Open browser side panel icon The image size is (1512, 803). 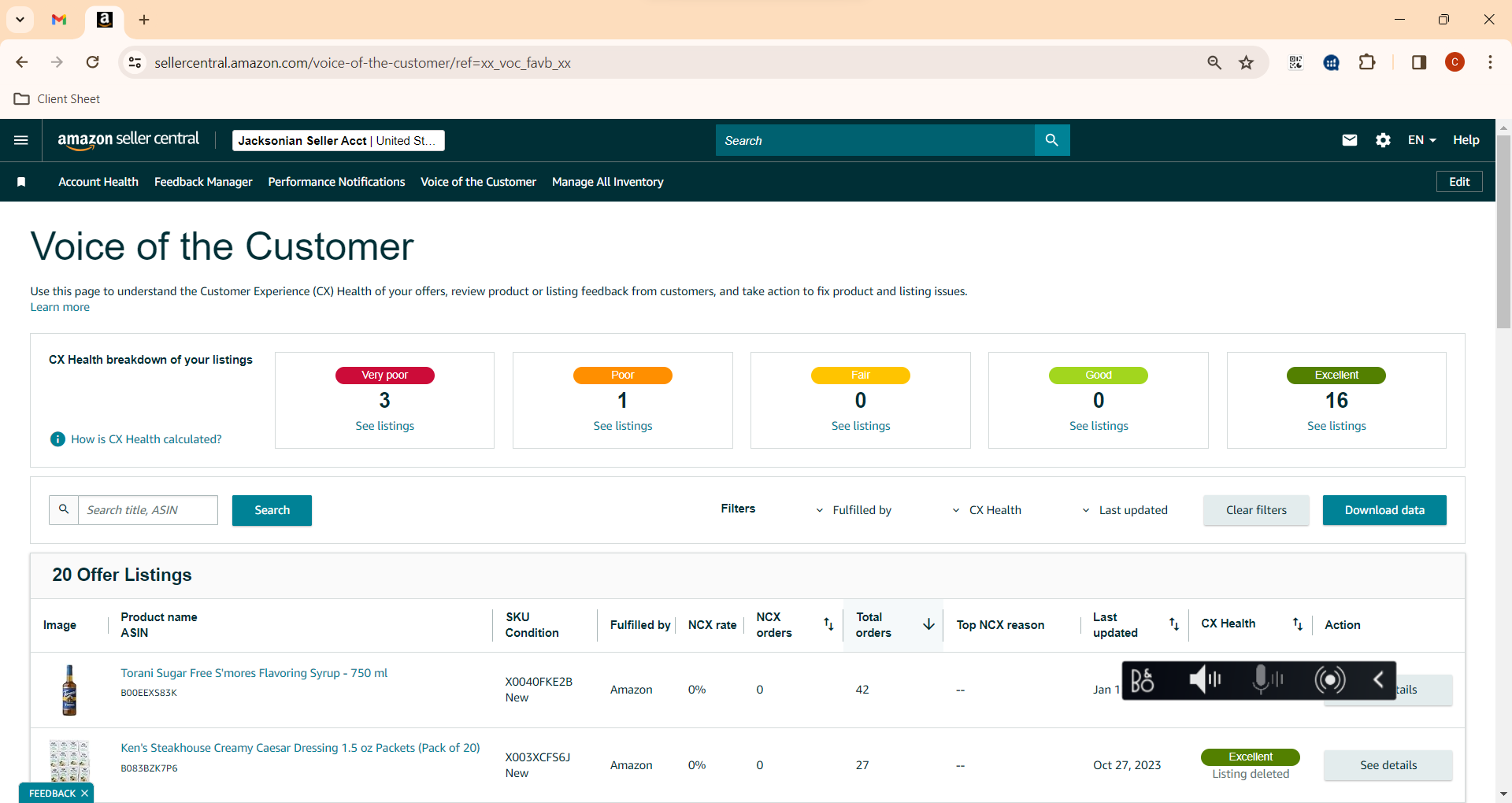(1419, 62)
